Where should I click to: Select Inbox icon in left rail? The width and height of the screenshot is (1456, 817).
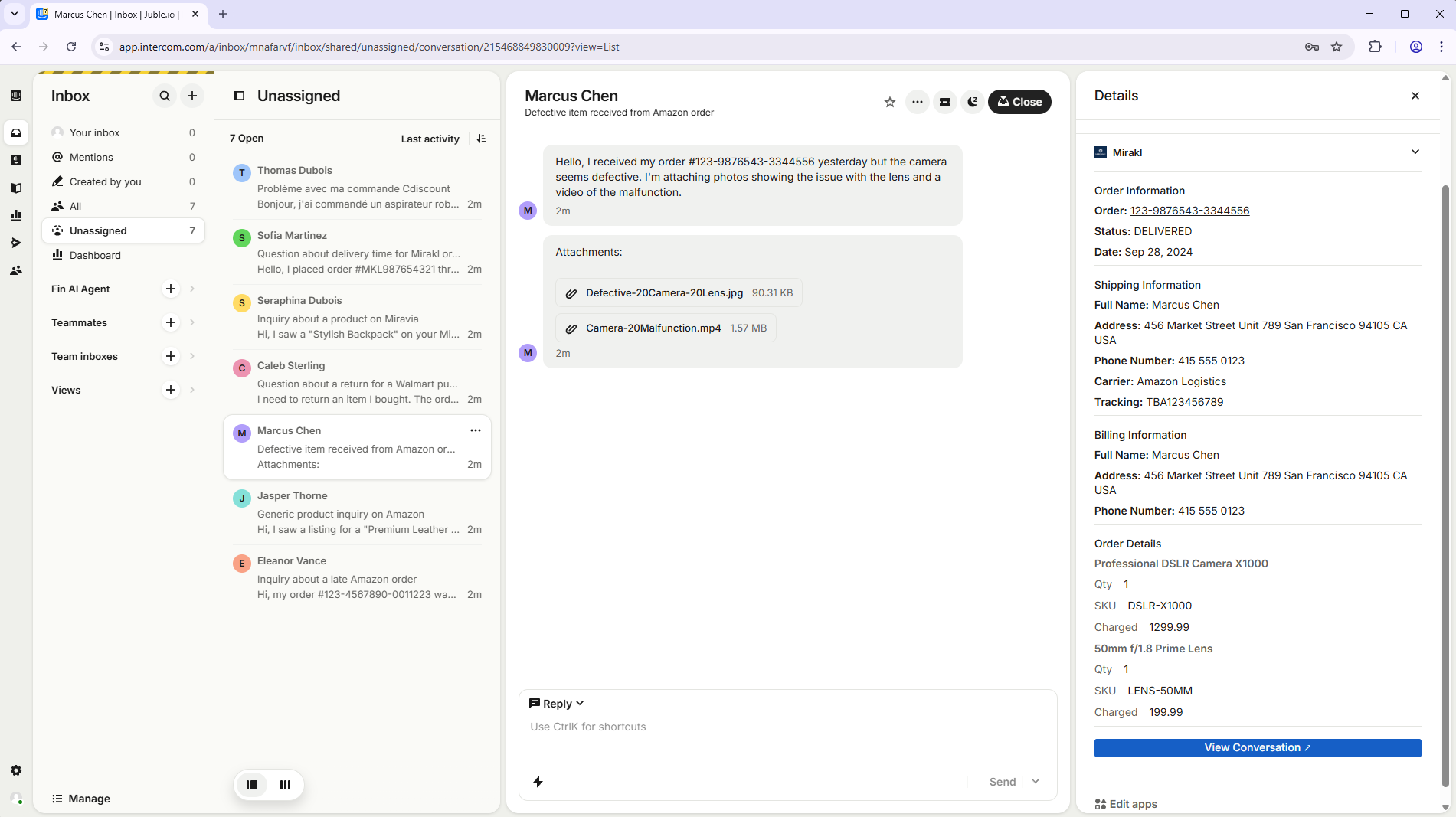click(16, 132)
